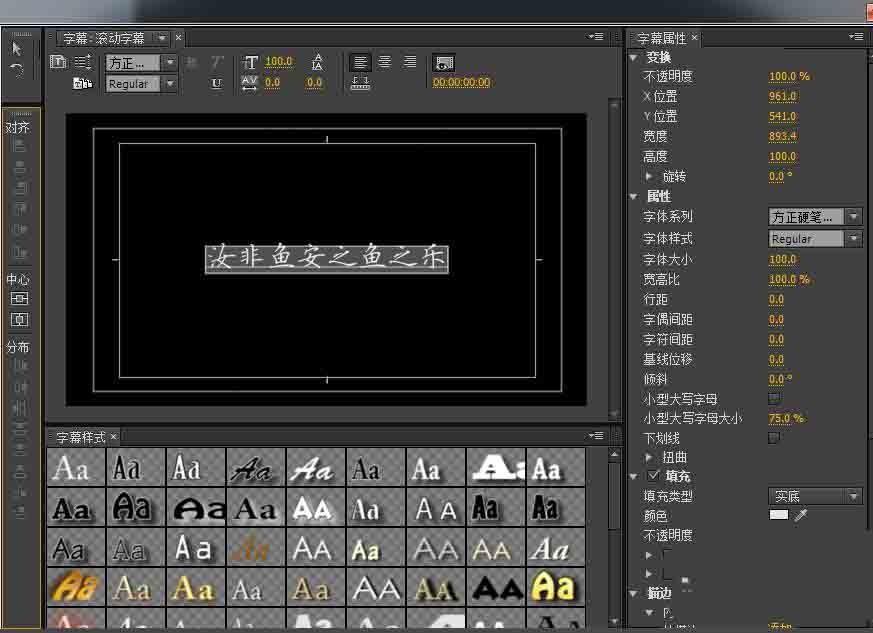Click the left-align text icon
Screen dimensions: 873x633
pos(360,62)
